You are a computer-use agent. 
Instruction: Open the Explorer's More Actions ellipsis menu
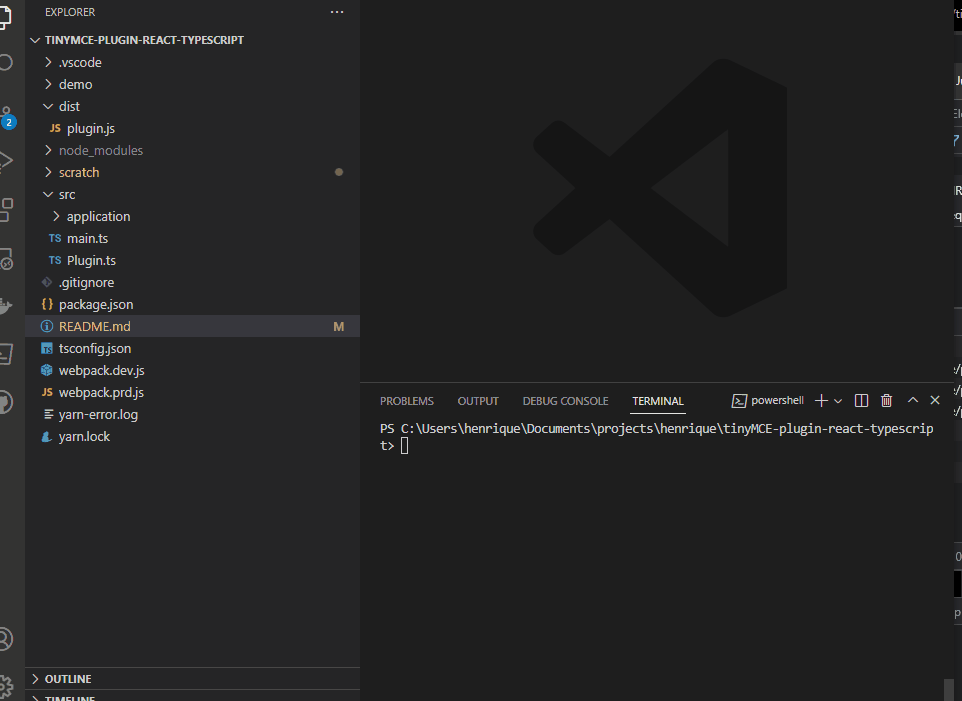click(337, 12)
